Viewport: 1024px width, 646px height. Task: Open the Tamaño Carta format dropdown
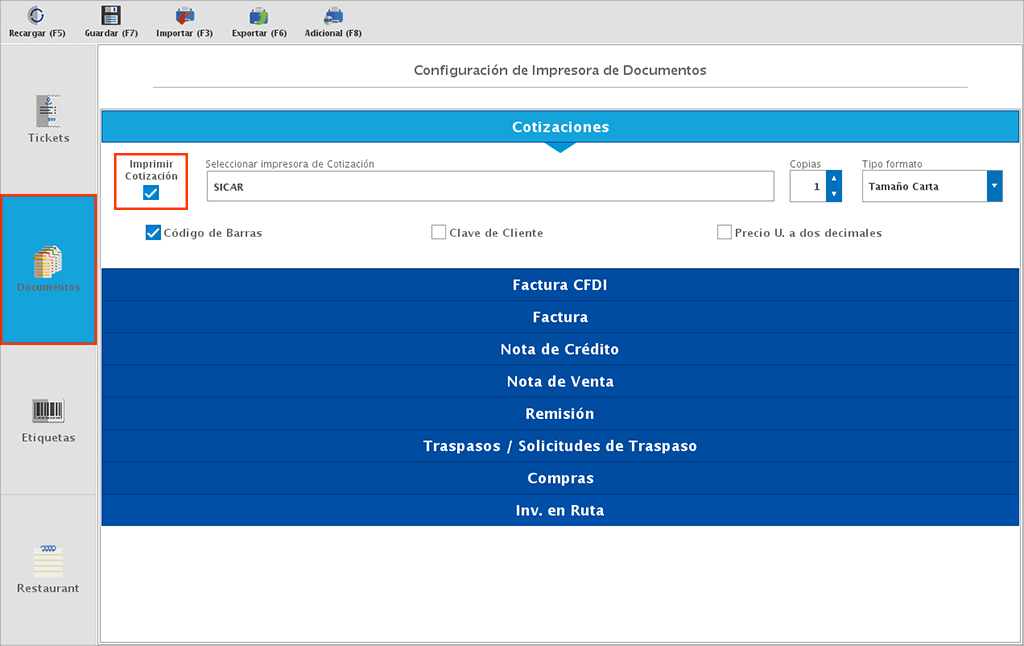pyautogui.click(x=994, y=185)
